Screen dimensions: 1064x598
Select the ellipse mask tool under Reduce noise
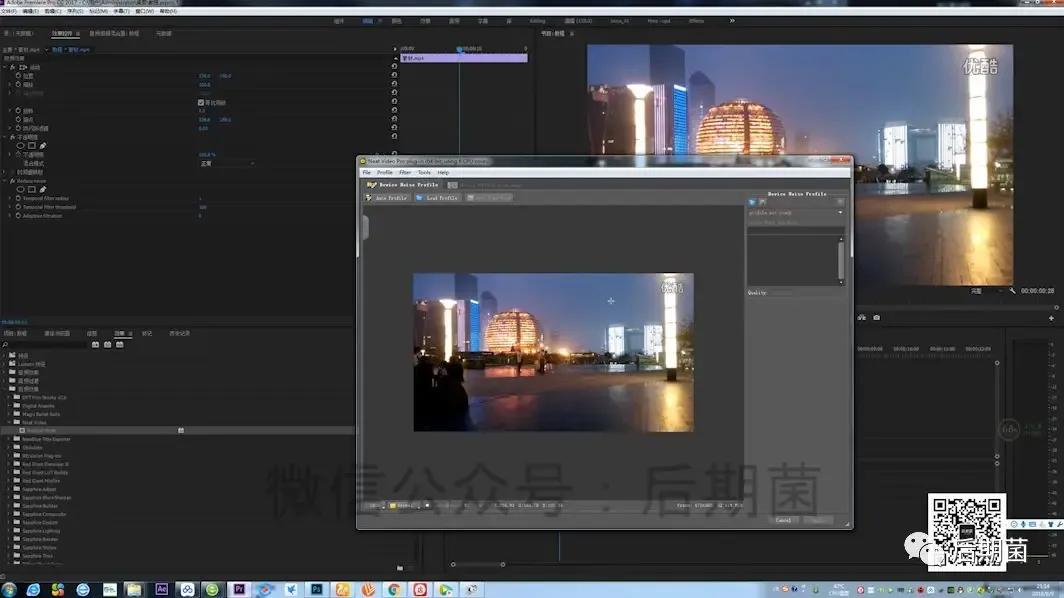(20, 189)
